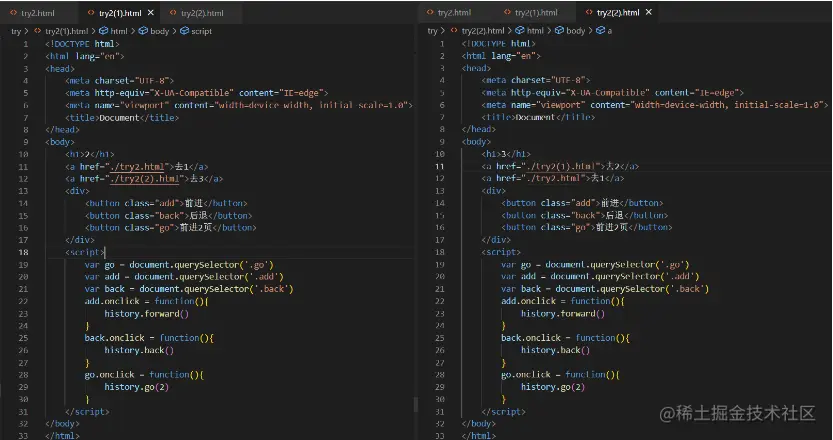The height and width of the screenshot is (440, 833).
Task: Click the <!DOCTYPE html> line in left editor
Action: pyautogui.click(x=82, y=44)
